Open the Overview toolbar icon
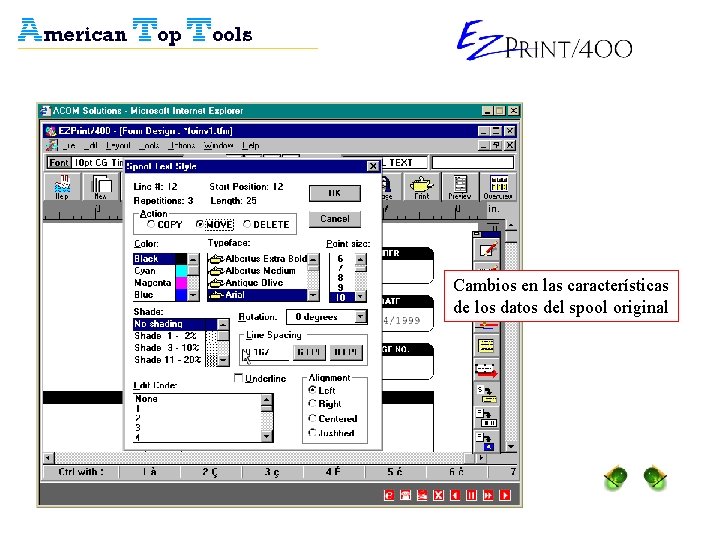This screenshot has height=540, width=720. pyautogui.click(x=498, y=186)
